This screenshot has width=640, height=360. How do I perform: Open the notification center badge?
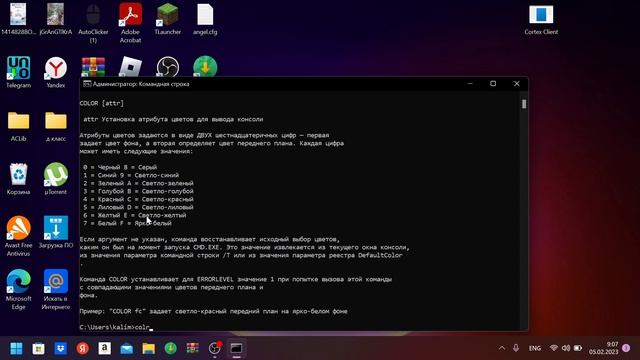pyautogui.click(x=626, y=348)
